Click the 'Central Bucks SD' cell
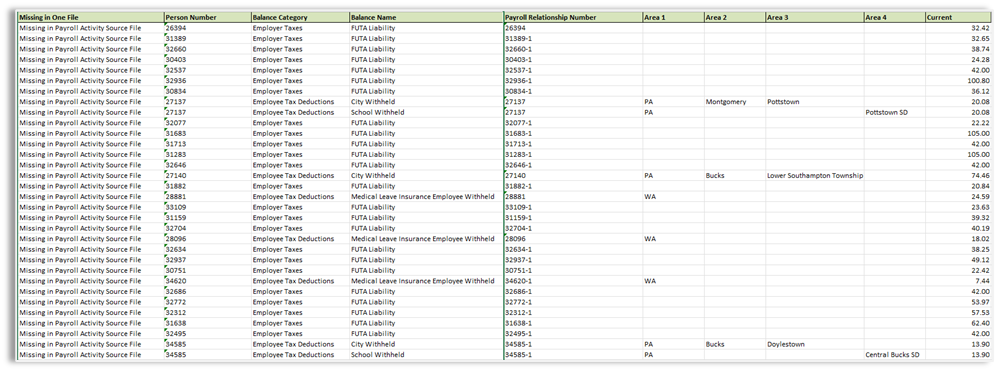 [x=894, y=354]
